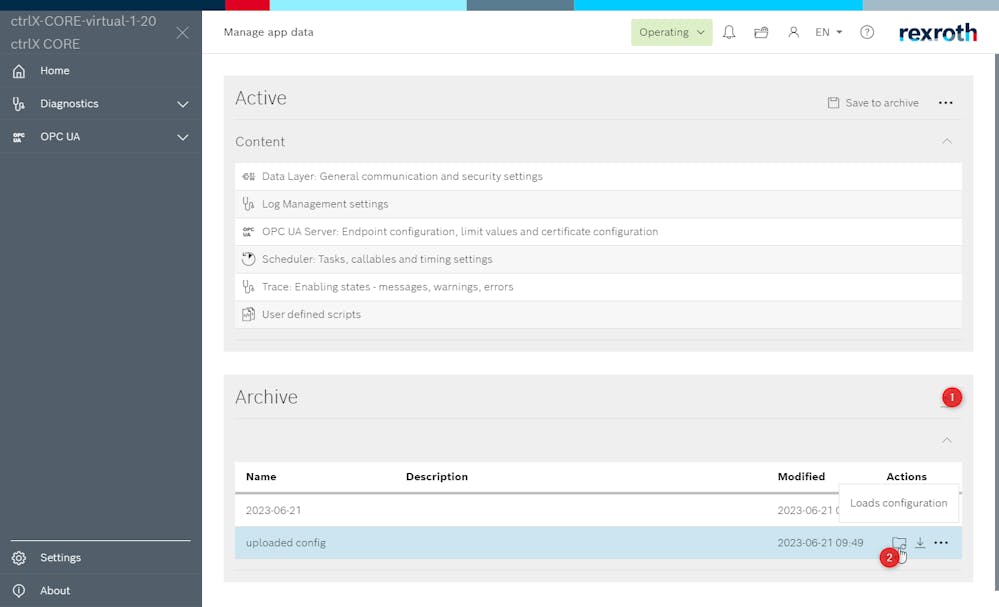
Task: Open the manage app data folder icon
Action: (761, 32)
